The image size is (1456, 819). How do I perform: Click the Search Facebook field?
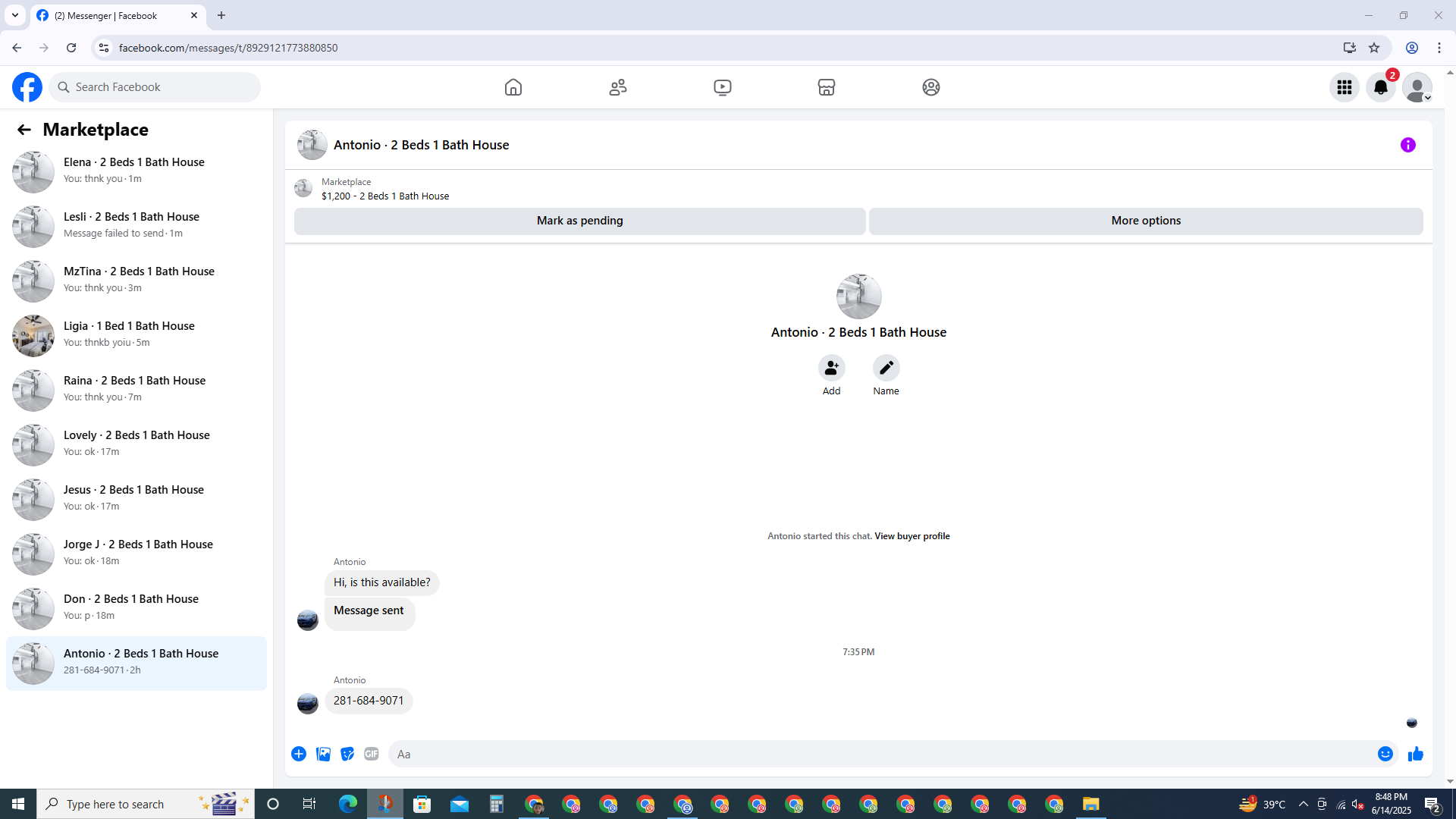click(x=155, y=87)
